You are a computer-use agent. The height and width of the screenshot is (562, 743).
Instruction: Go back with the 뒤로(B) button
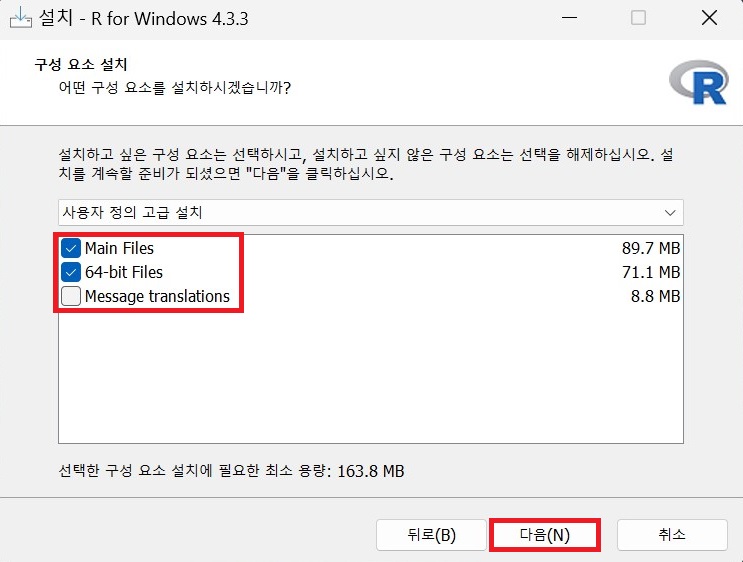(x=431, y=535)
